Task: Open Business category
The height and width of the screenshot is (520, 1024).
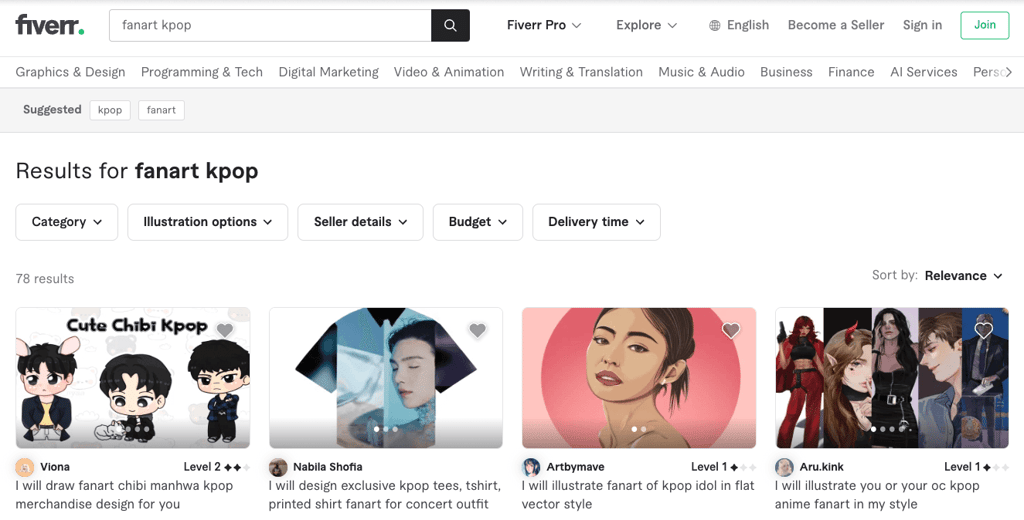Action: tap(786, 72)
